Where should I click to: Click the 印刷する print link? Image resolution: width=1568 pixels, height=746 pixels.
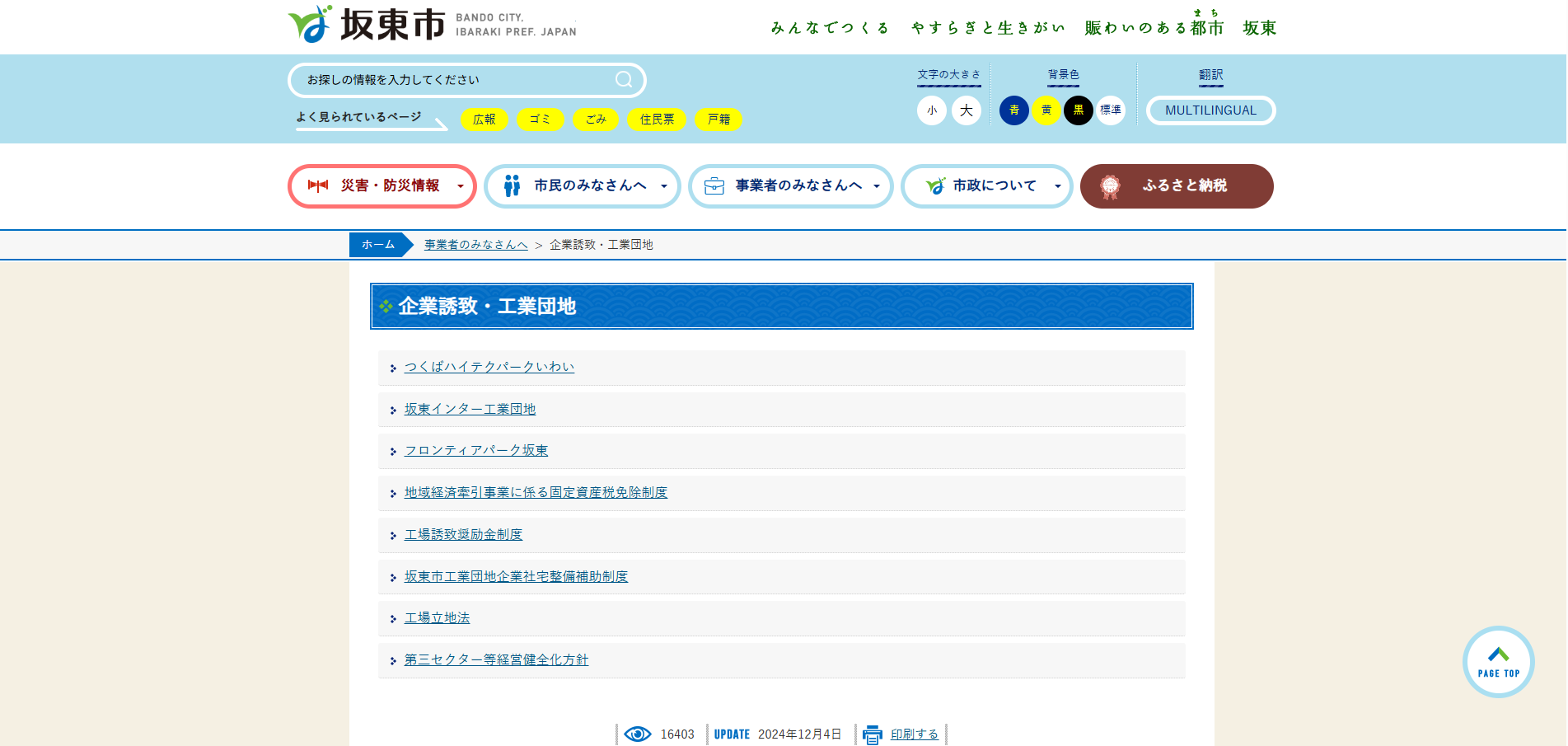[915, 734]
